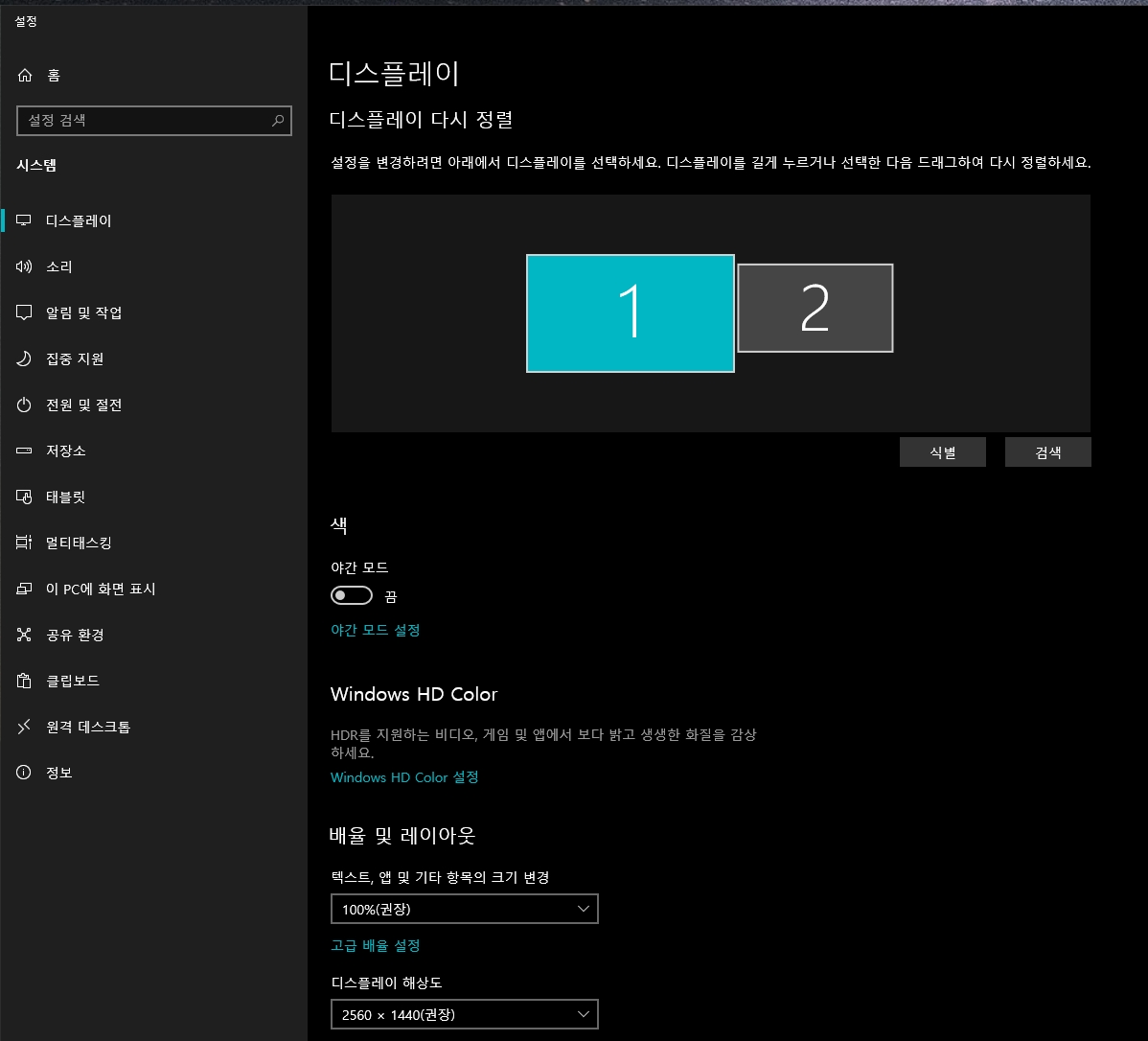Image resolution: width=1148 pixels, height=1041 pixels.
Task: Click the Home (홈) house icon
Action: 25,76
